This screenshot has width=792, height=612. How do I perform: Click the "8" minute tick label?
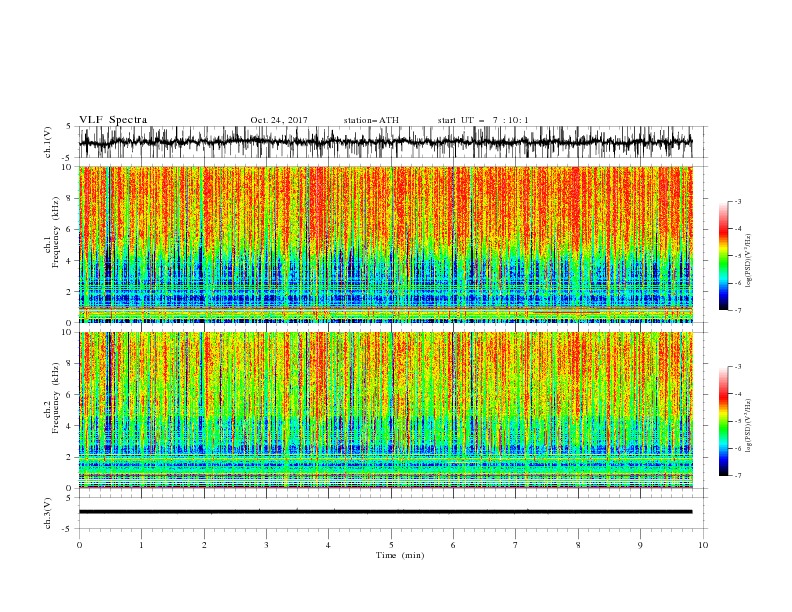pos(578,545)
